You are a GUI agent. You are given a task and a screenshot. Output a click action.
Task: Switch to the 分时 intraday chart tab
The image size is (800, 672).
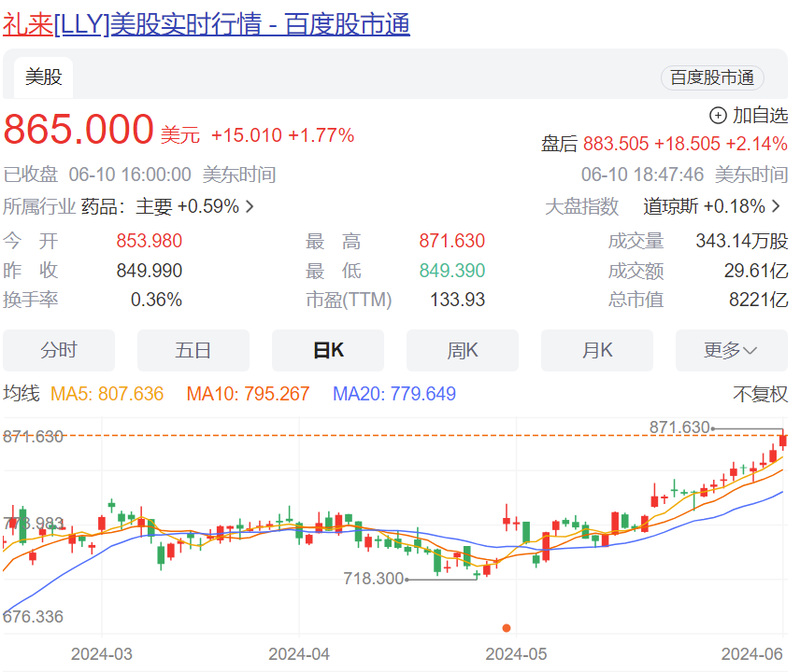pos(58,350)
